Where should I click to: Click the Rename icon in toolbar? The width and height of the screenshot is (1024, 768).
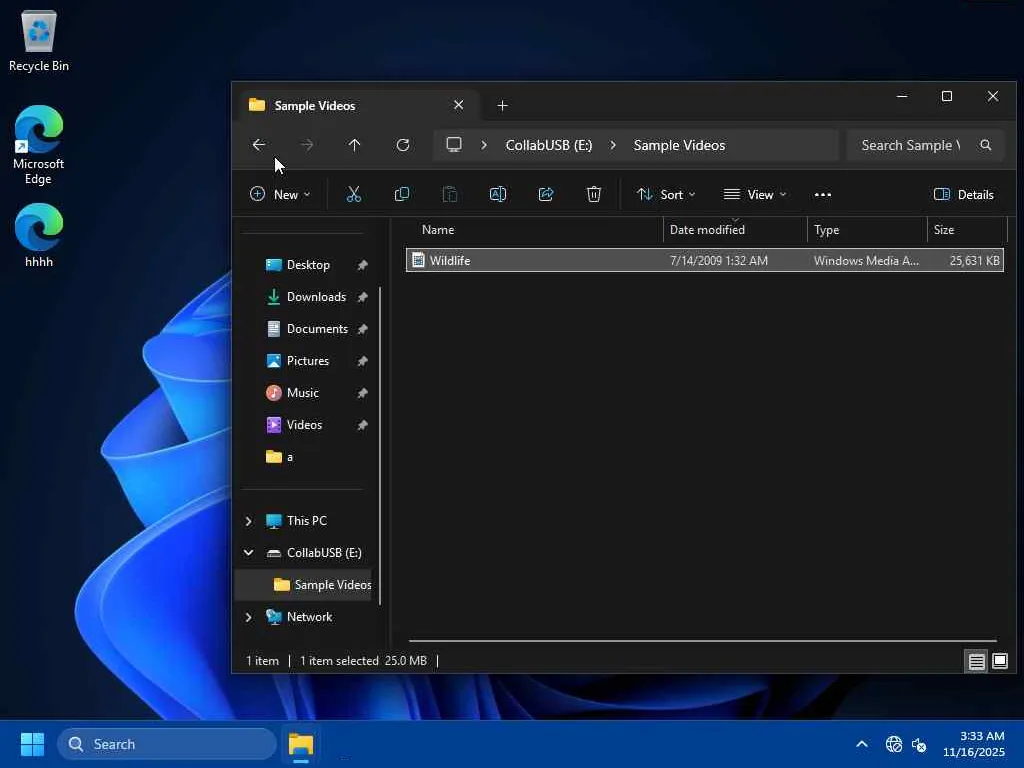pyautogui.click(x=498, y=194)
